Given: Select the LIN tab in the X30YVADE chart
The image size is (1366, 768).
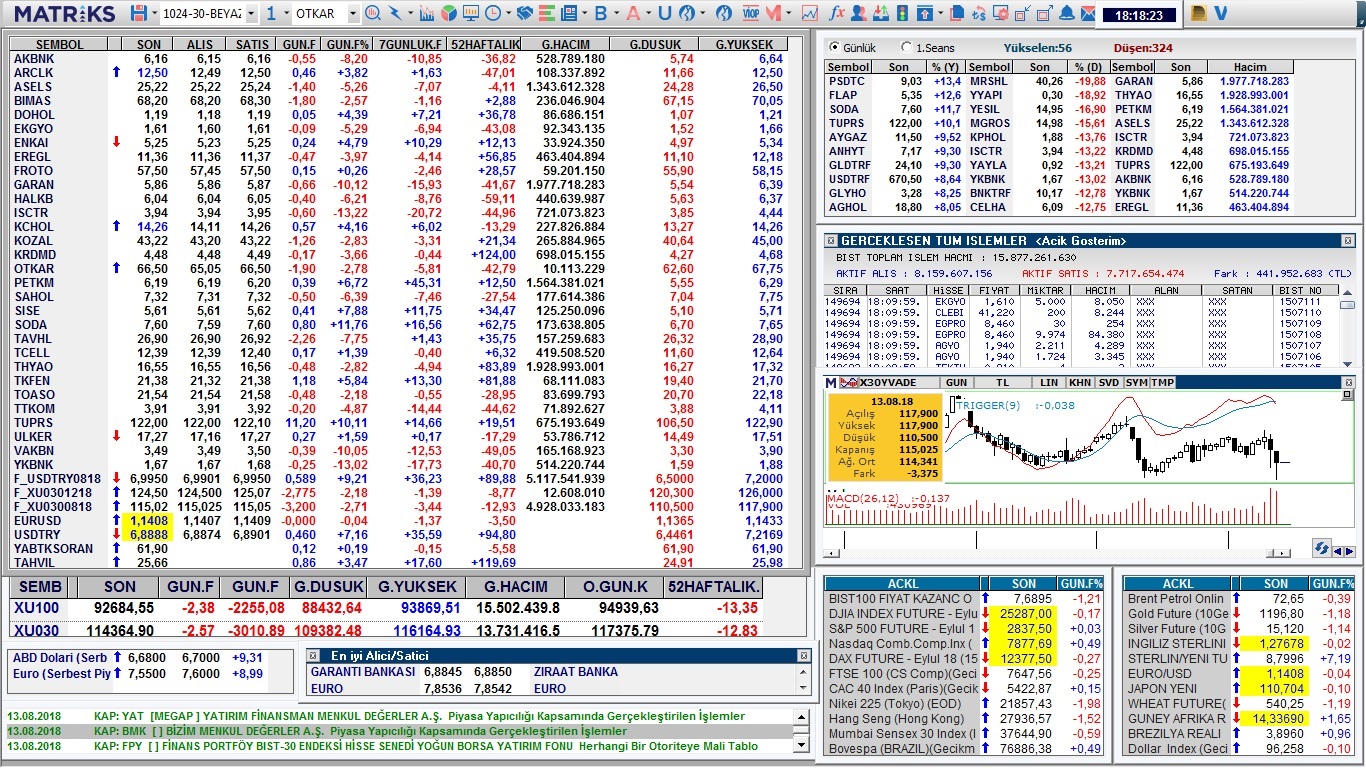Looking at the screenshot, I should tap(1049, 383).
